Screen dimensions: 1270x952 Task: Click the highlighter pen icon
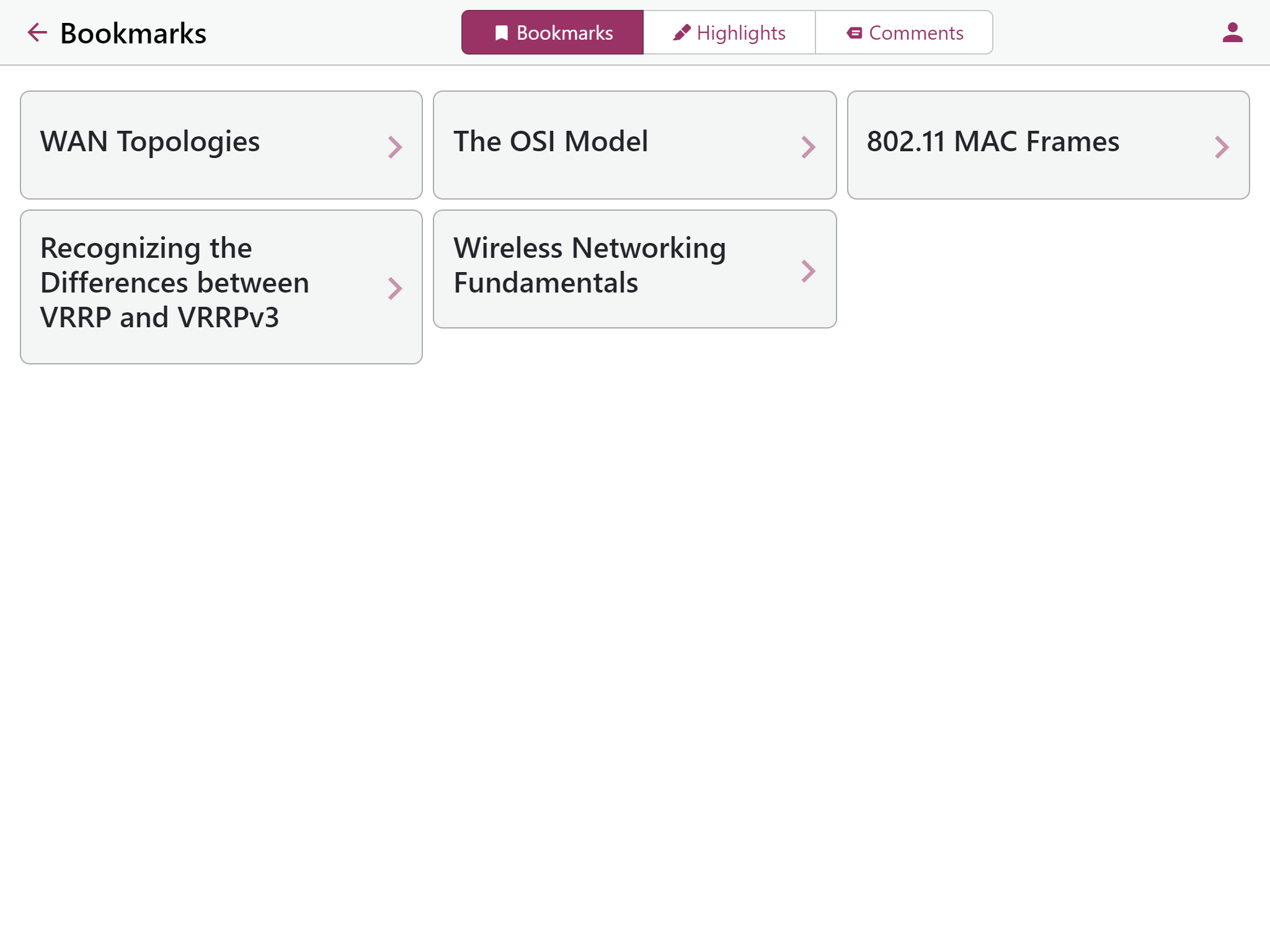pos(682,33)
